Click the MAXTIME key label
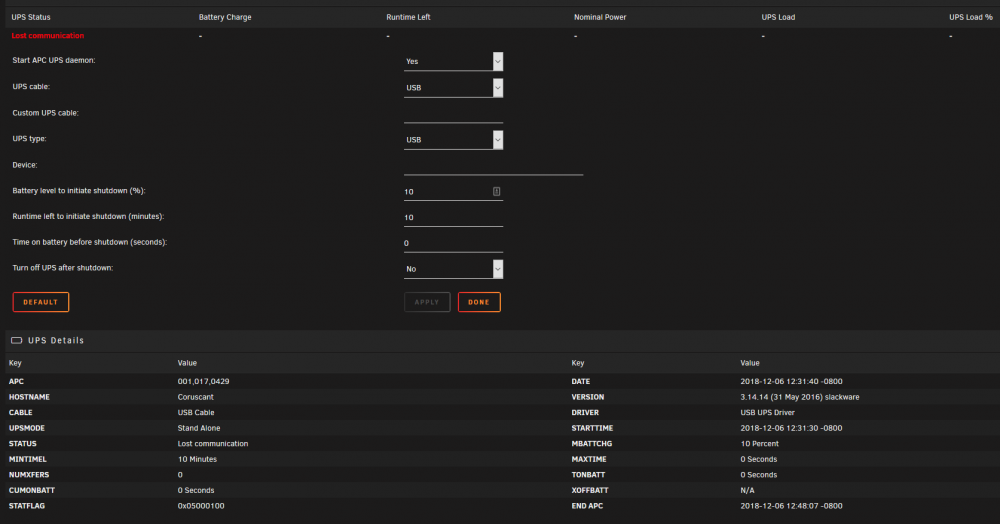 pyautogui.click(x=589, y=460)
